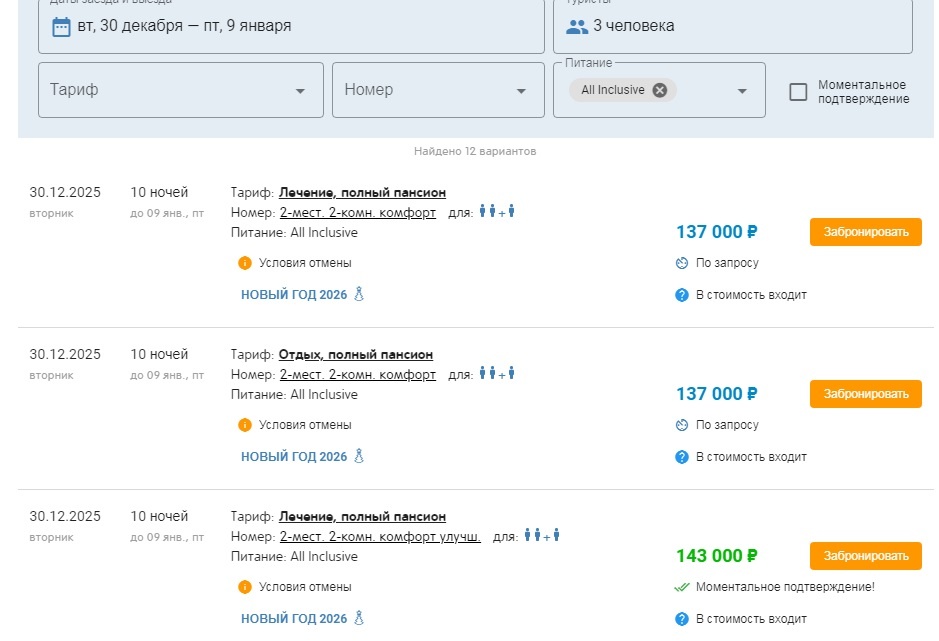The image size is (939, 641).
Task: Click the green double-check instant confirmation icon
Action: (x=682, y=587)
